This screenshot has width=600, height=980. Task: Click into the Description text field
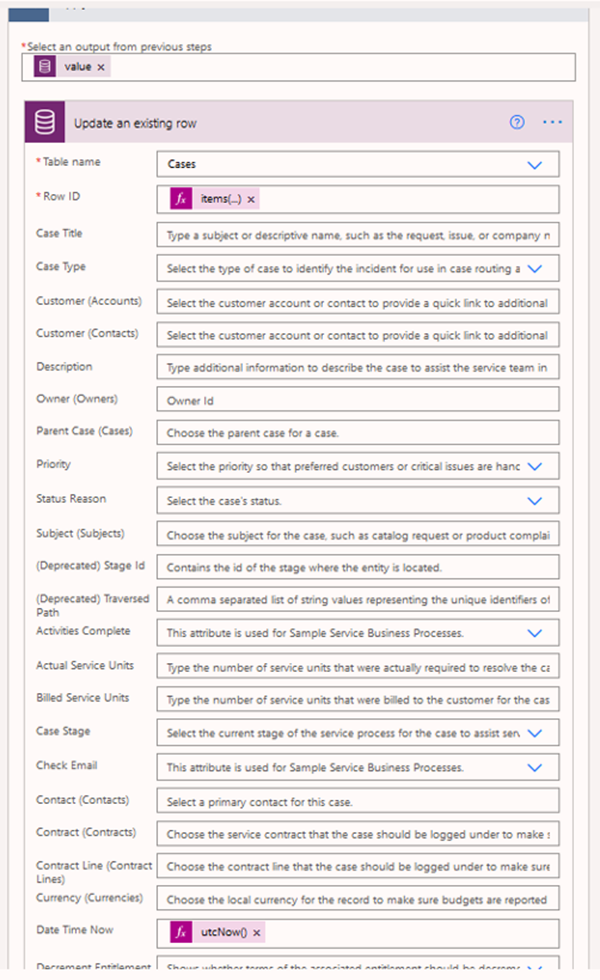[x=357, y=367]
